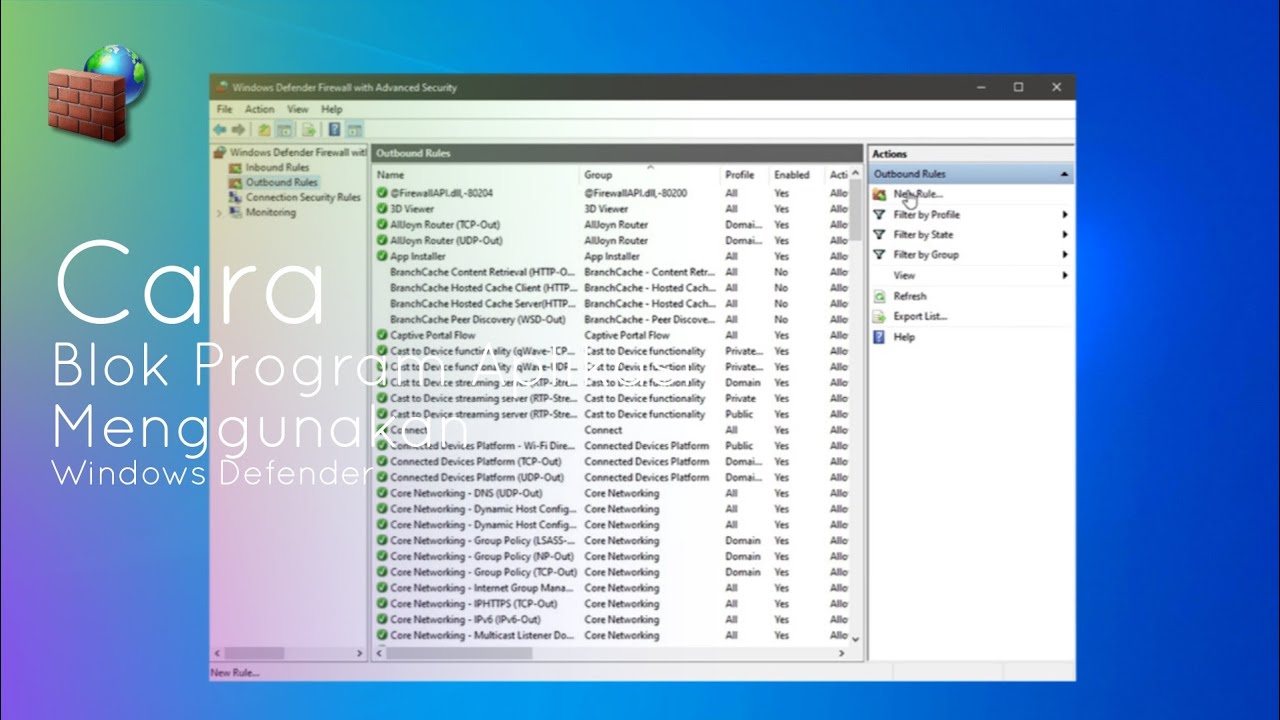The height and width of the screenshot is (720, 1280).
Task: Select Inbound Rules in the tree
Action: coord(277,167)
